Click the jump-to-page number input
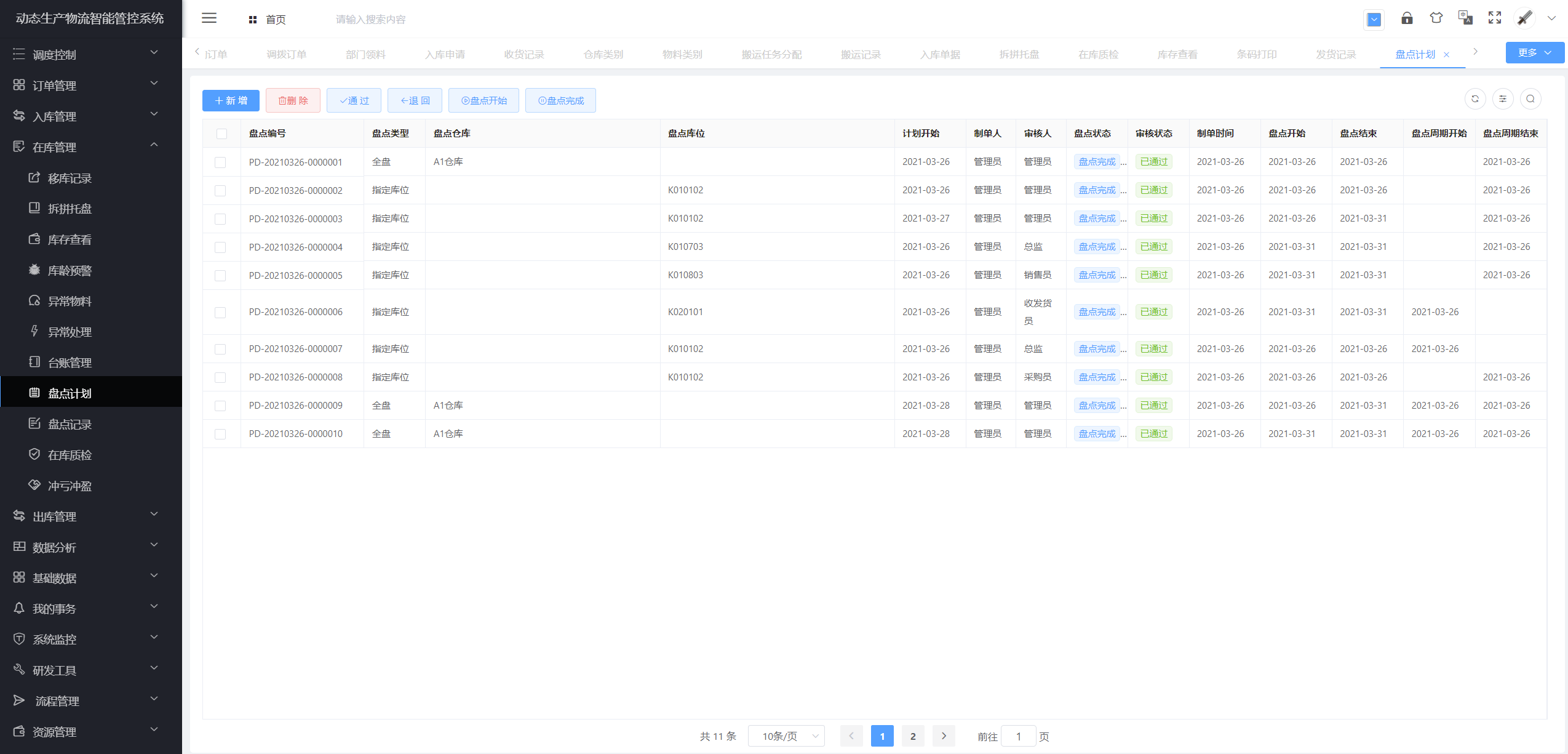The width and height of the screenshot is (1568, 754). tap(1019, 736)
